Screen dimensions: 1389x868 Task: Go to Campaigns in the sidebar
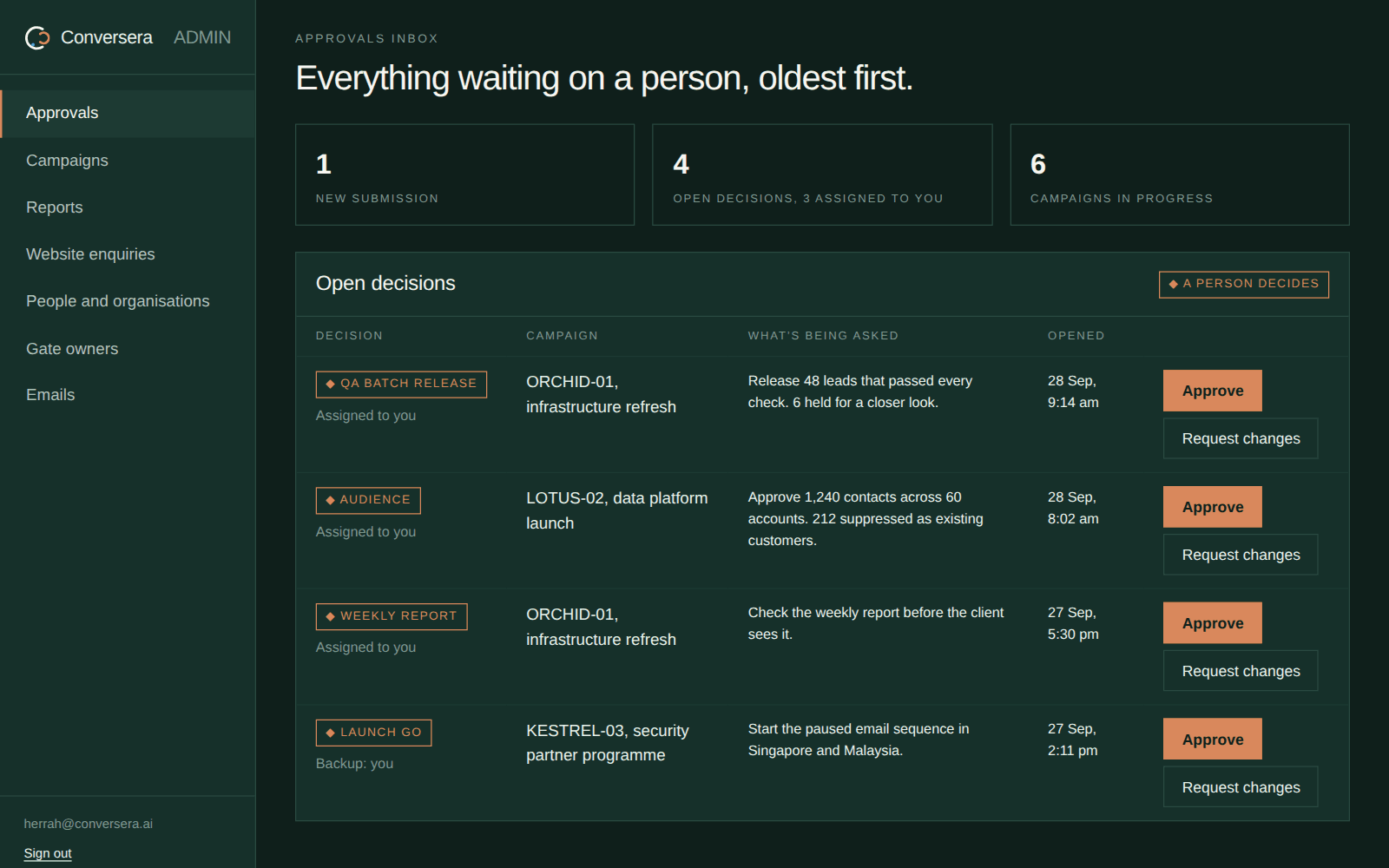click(x=128, y=161)
